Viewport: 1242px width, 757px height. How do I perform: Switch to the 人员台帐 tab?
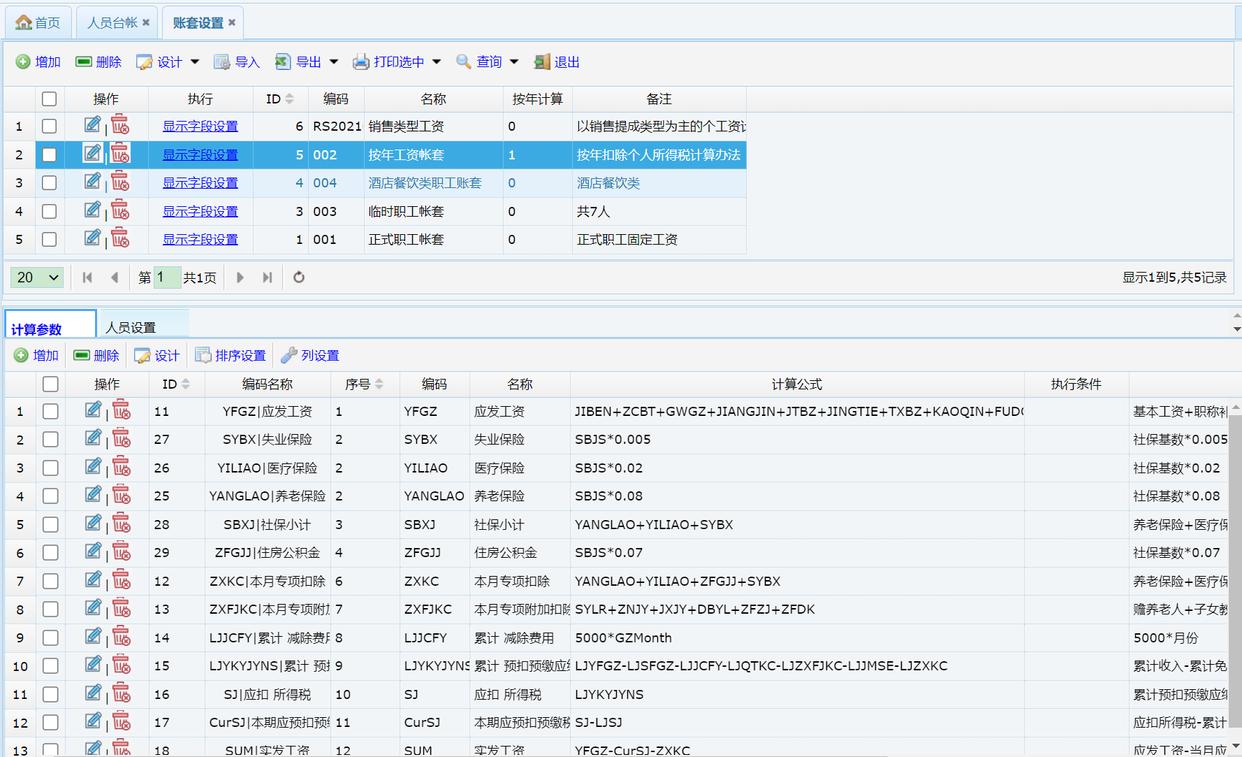pyautogui.click(x=111, y=22)
